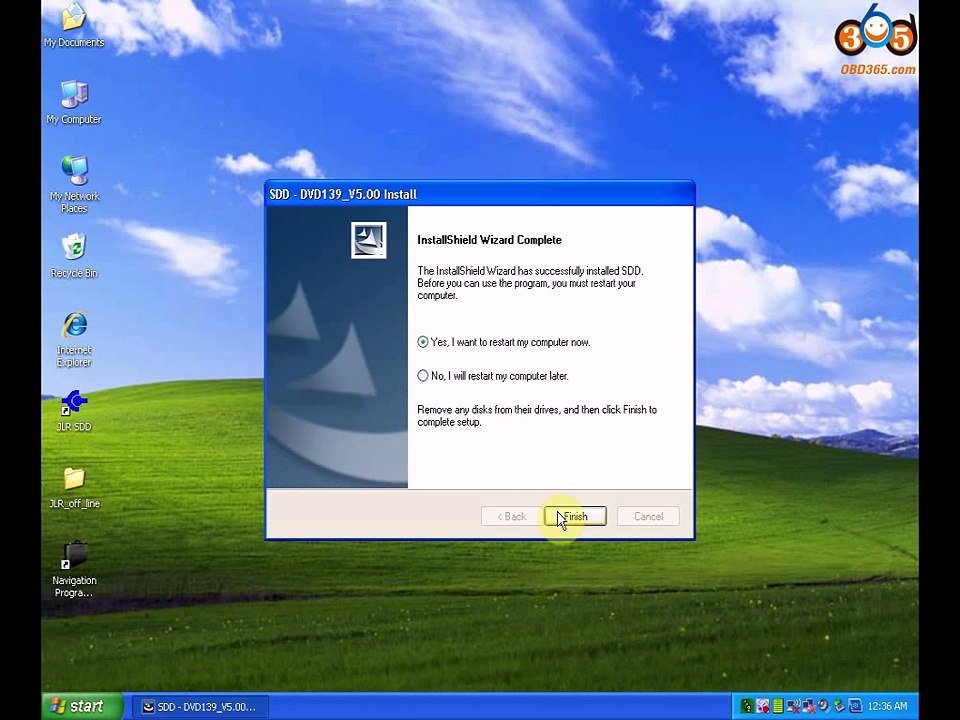
Task: Click the InstallShield logo icon in the wizard
Action: [369, 240]
